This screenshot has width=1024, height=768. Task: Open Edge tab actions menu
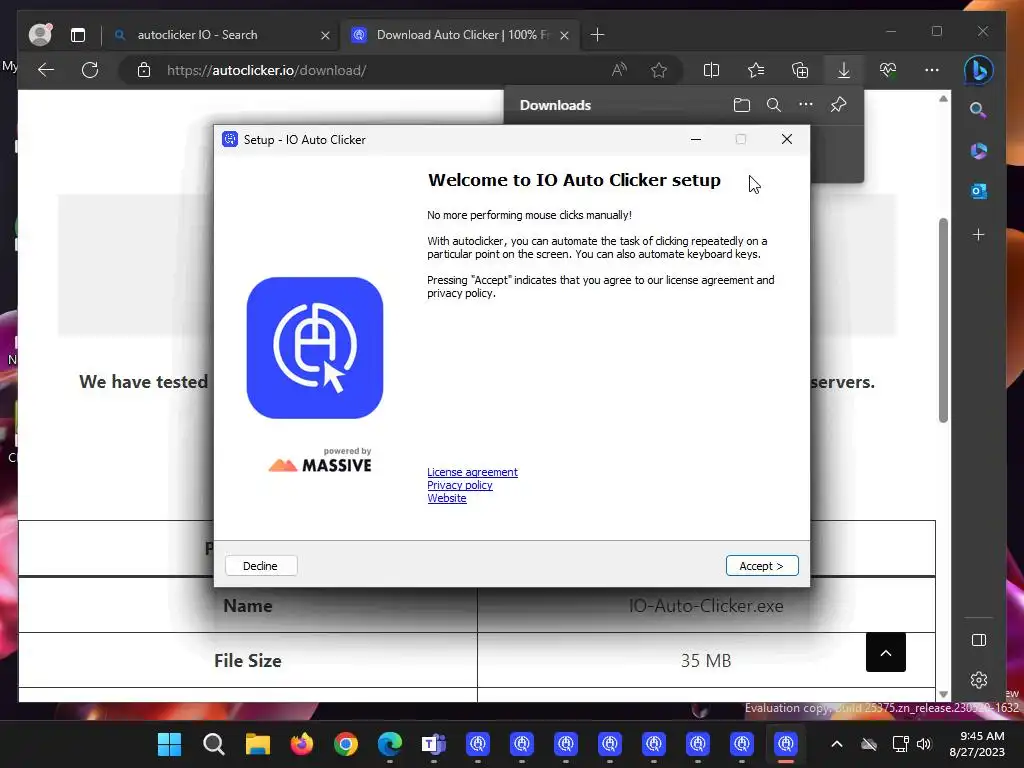(x=78, y=35)
